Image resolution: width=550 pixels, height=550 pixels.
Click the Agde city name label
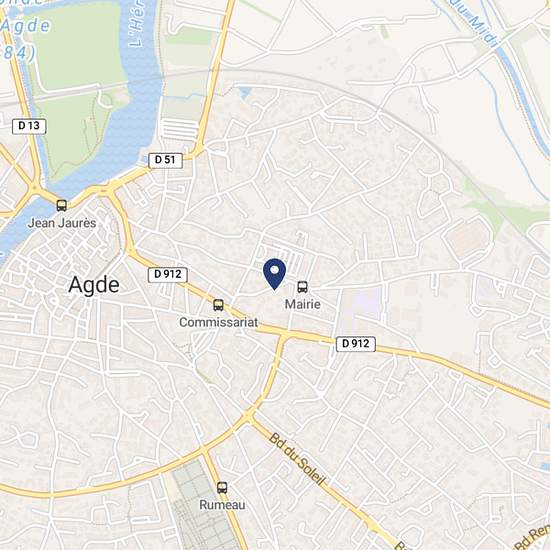click(94, 285)
